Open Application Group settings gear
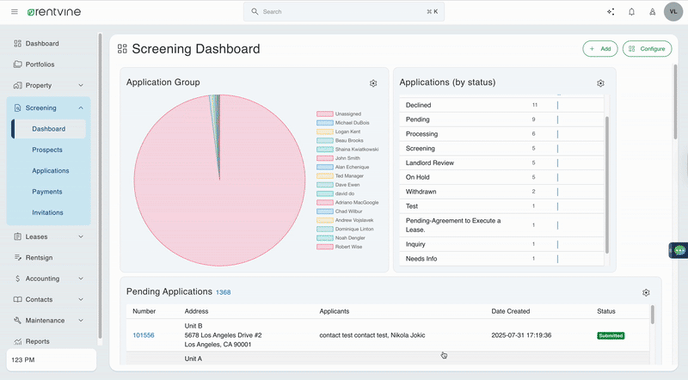 [x=373, y=83]
